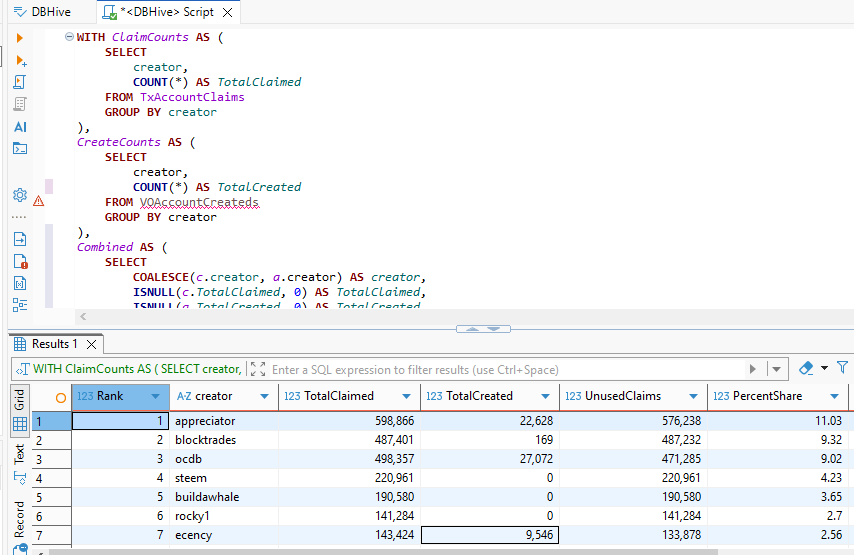Click the 9,546 TotalCreated cell
The image size is (854, 555).
[x=490, y=535]
